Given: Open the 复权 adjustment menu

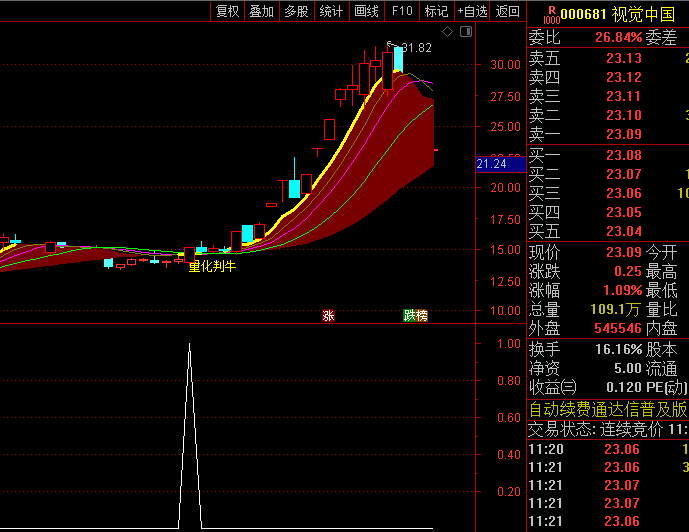Looking at the screenshot, I should tap(228, 11).
